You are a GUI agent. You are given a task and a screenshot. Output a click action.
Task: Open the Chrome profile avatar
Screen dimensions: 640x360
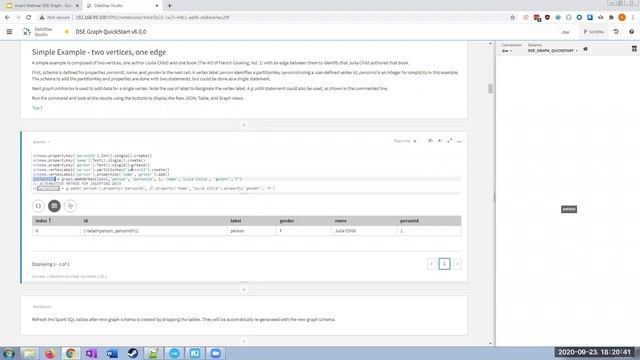pyautogui.click(x=622, y=18)
